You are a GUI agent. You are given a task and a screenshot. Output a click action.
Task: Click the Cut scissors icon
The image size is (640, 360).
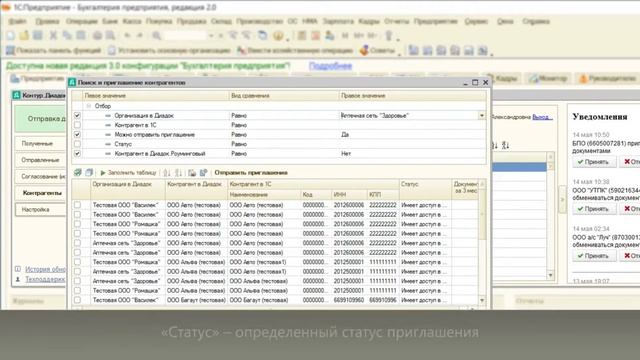[53, 36]
